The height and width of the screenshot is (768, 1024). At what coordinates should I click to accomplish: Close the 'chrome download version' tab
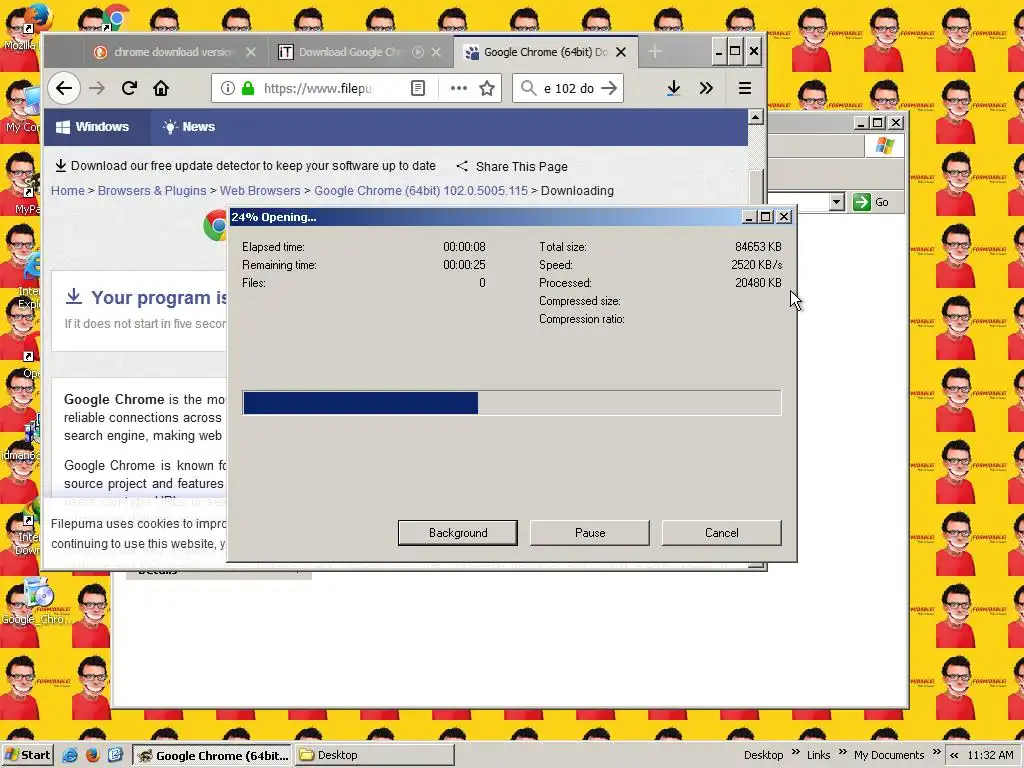(251, 52)
